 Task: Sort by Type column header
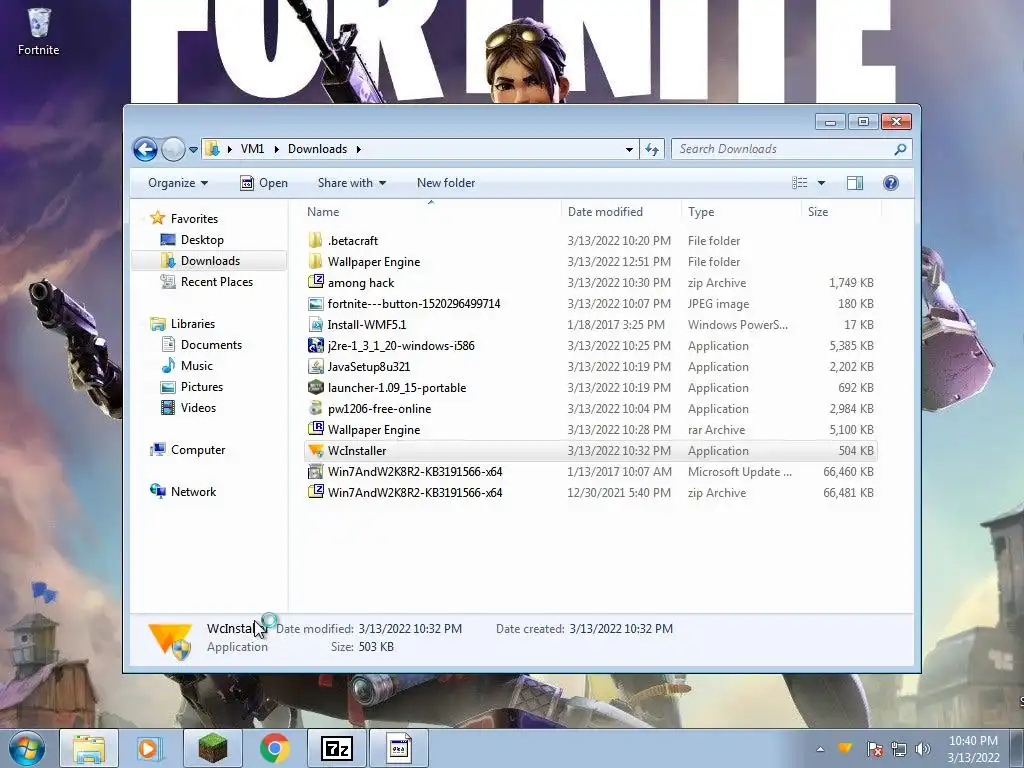point(741,212)
